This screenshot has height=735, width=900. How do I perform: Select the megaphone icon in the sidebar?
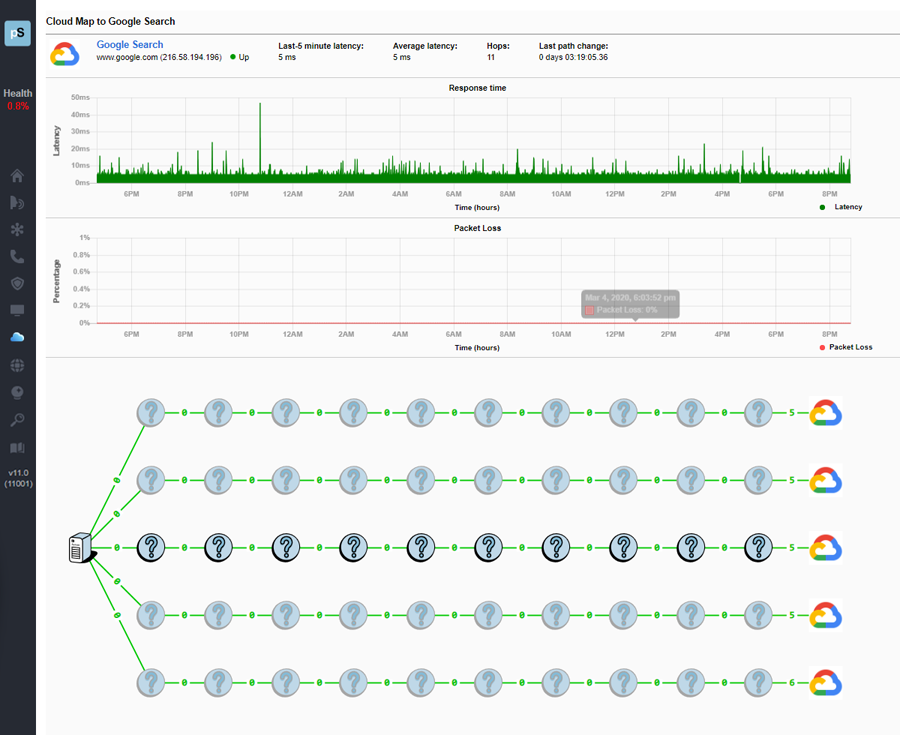[17, 203]
